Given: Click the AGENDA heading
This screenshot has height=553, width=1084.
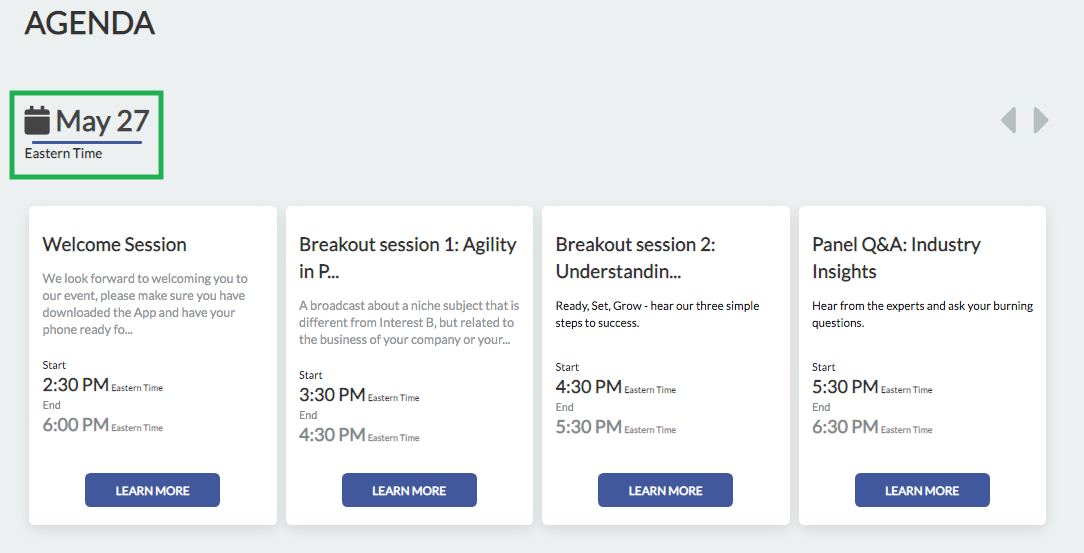Looking at the screenshot, I should [x=90, y=23].
